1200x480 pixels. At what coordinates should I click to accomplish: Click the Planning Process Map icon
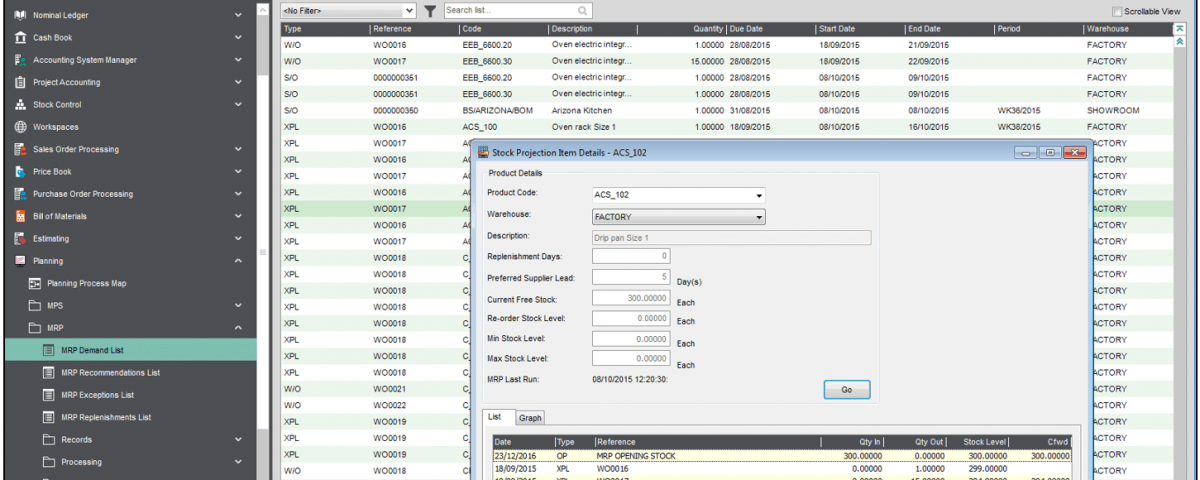35,283
